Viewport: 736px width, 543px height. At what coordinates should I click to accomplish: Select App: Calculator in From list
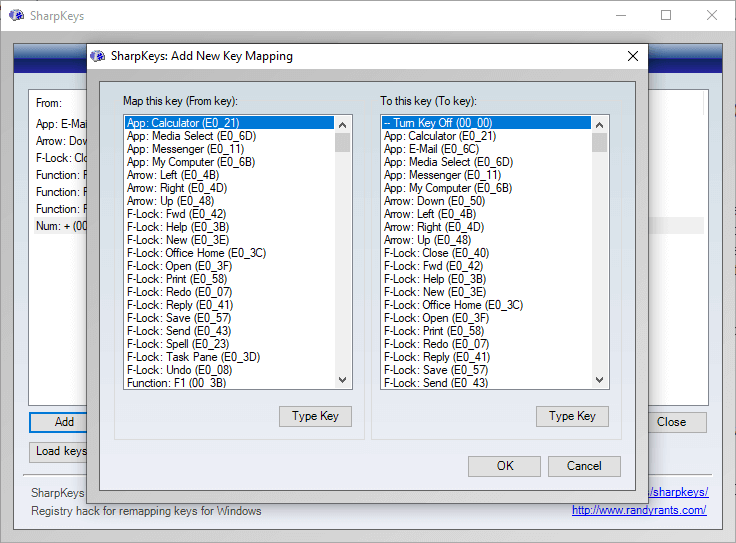pos(230,123)
